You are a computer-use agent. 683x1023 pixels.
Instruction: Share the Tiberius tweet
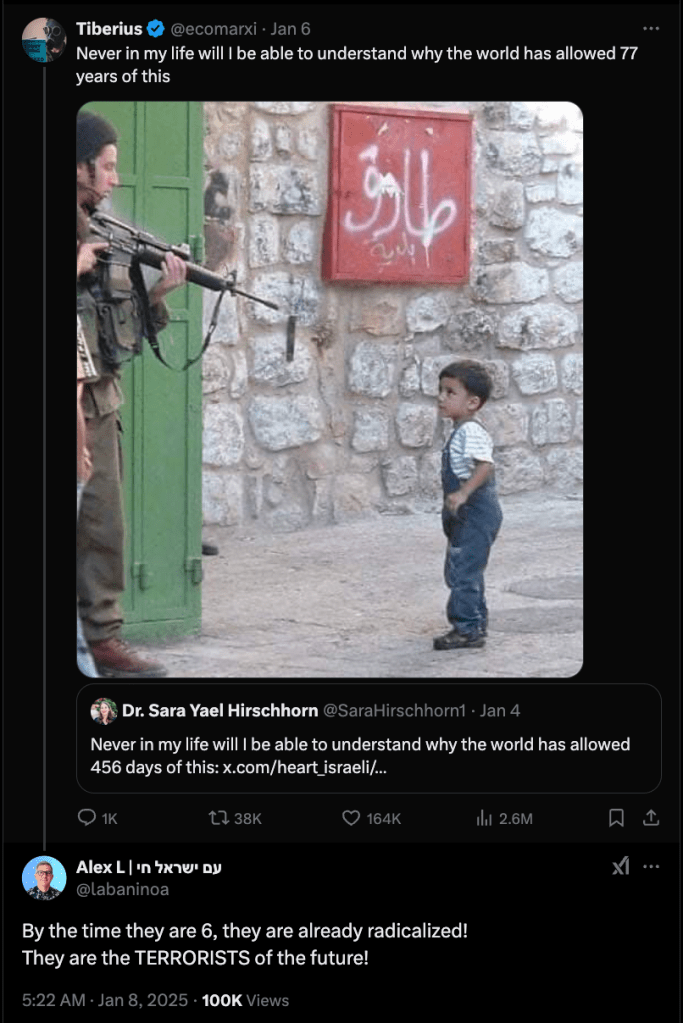[x=651, y=817]
